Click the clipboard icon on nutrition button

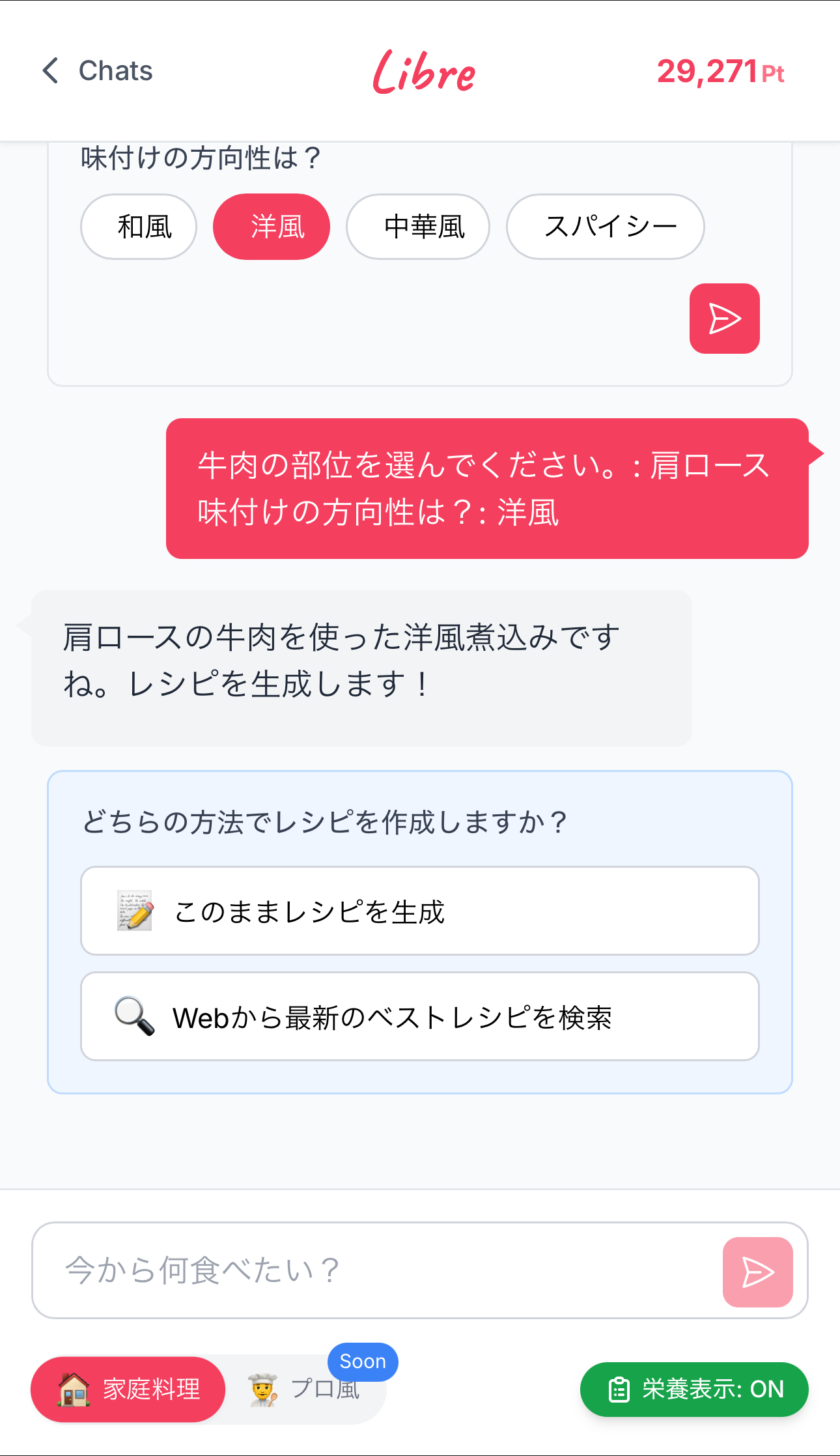(619, 1390)
